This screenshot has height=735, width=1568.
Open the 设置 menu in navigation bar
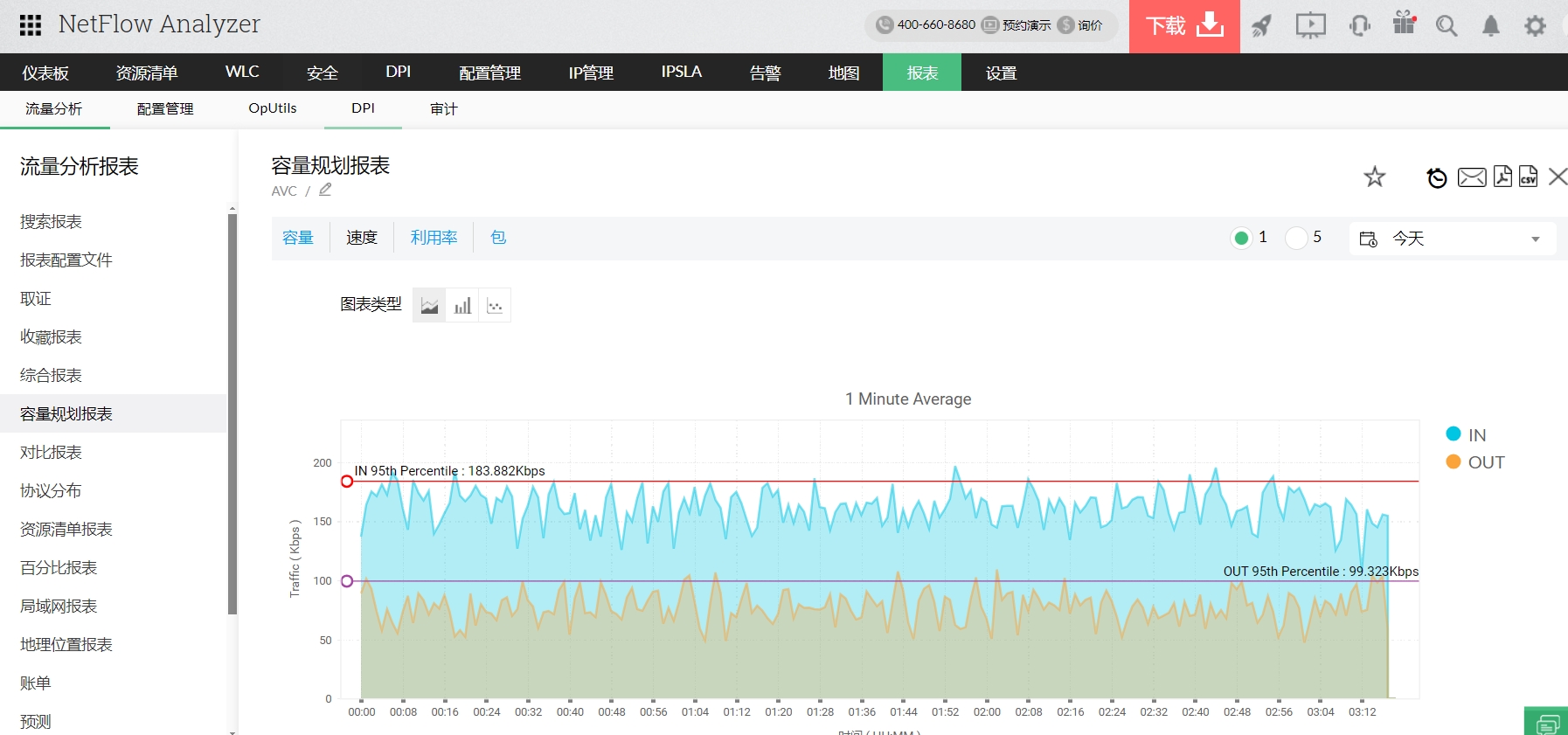point(1001,73)
